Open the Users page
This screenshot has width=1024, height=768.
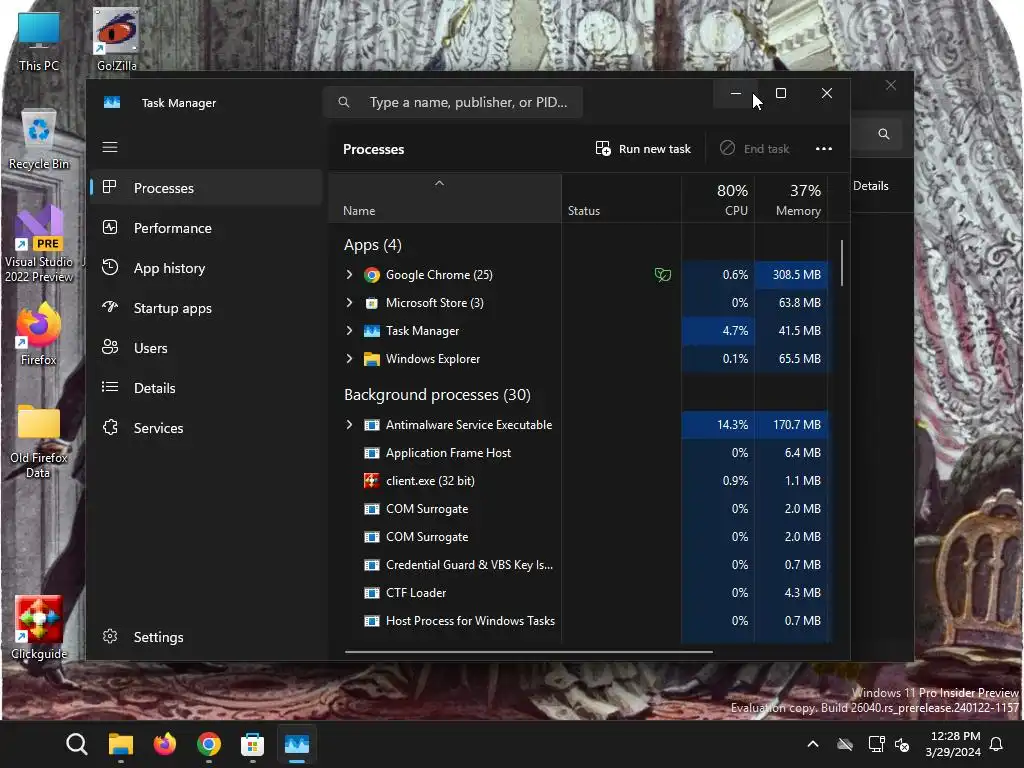(x=206, y=348)
